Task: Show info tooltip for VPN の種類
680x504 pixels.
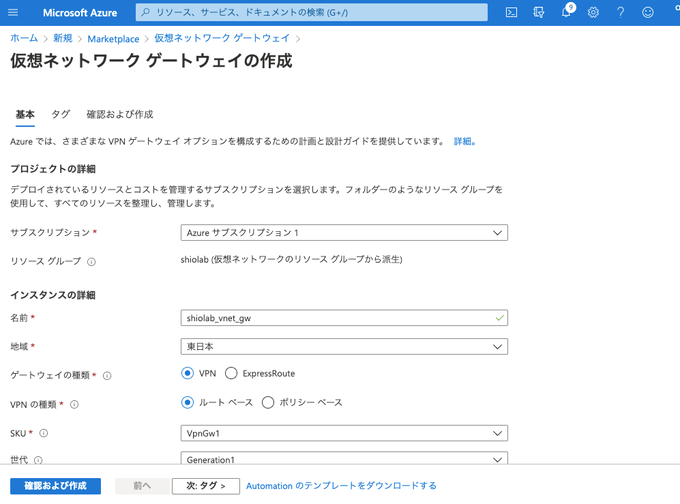Action: click(x=75, y=405)
